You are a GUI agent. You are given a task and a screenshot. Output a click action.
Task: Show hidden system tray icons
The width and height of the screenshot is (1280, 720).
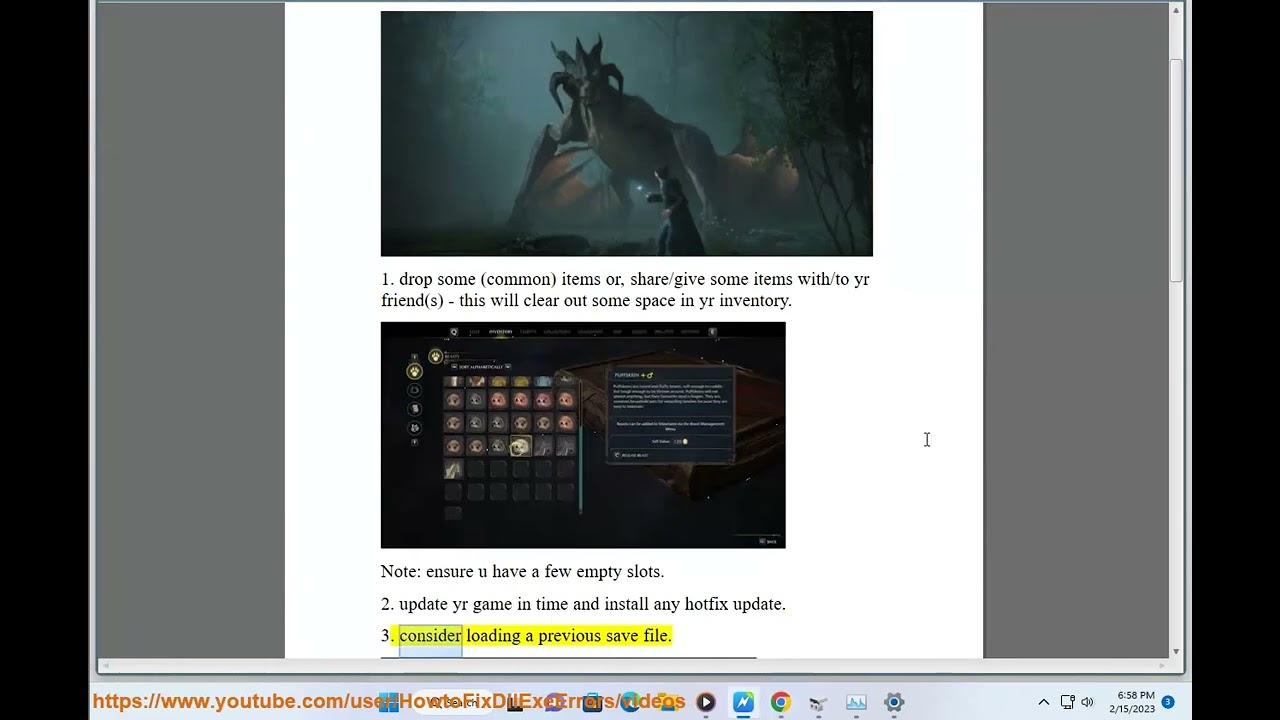pos(1043,702)
